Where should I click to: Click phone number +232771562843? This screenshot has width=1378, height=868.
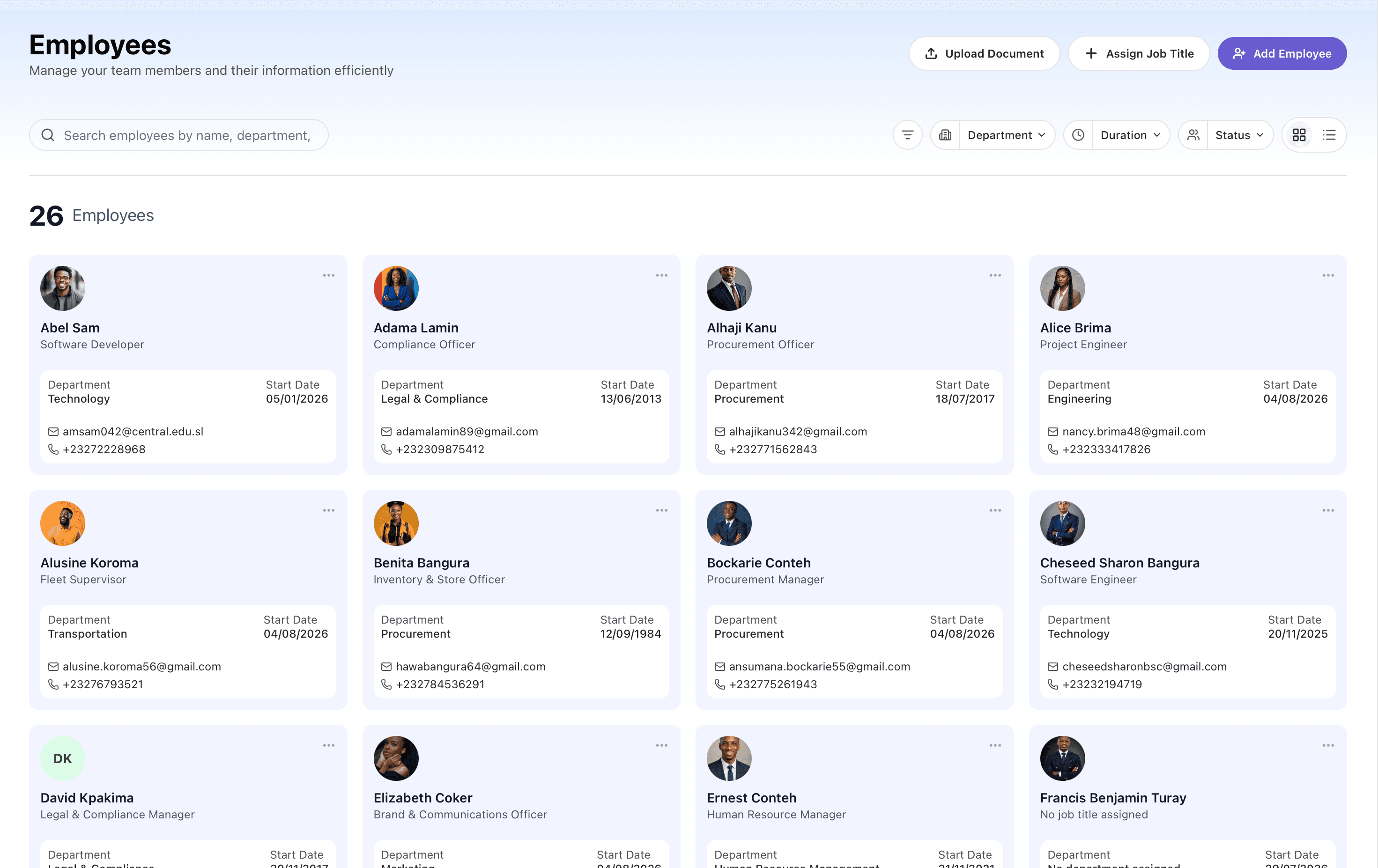tap(773, 450)
